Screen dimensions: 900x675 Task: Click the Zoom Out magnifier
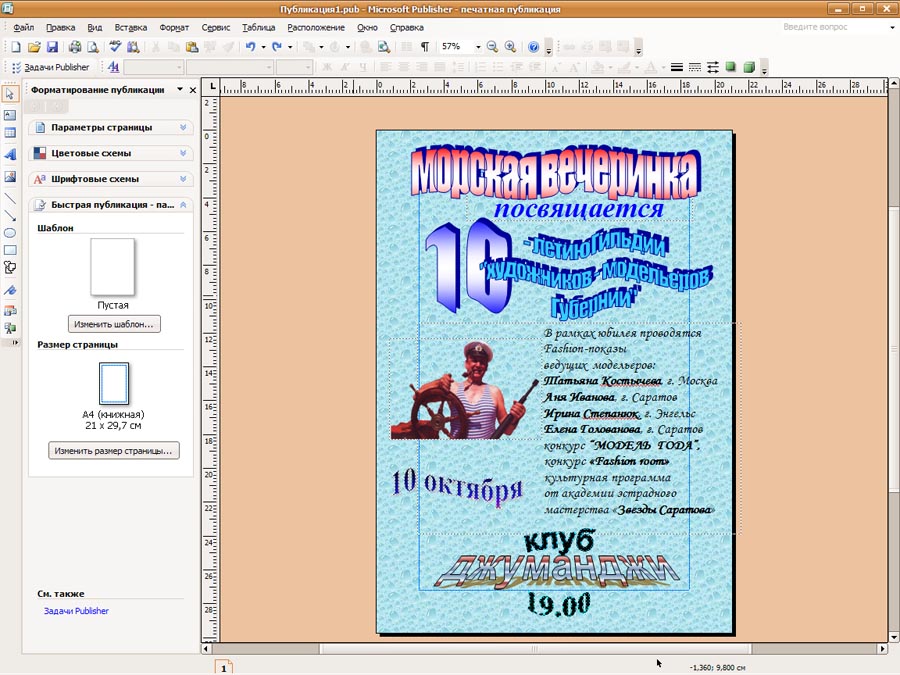[492, 47]
